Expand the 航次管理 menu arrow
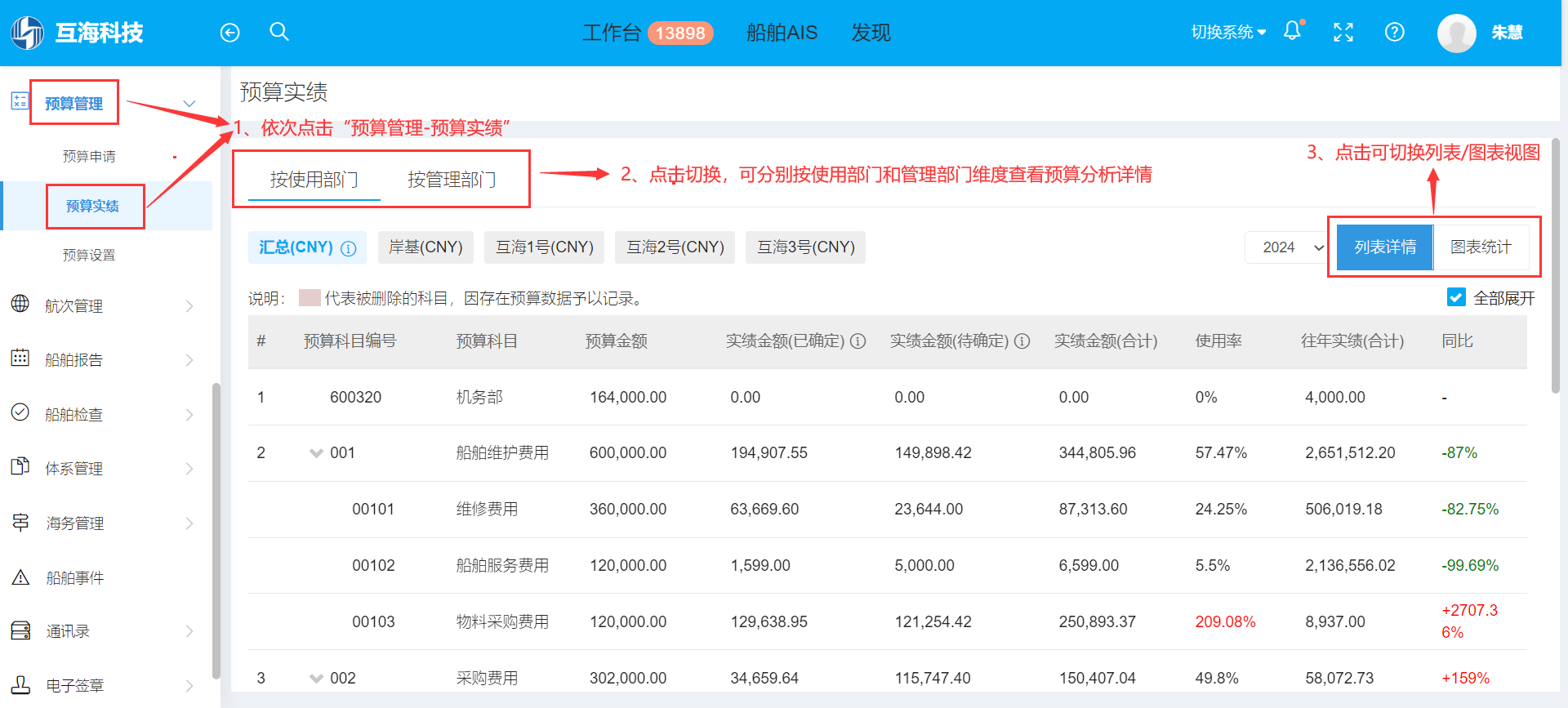Image resolution: width=1568 pixels, height=708 pixels. (x=189, y=306)
